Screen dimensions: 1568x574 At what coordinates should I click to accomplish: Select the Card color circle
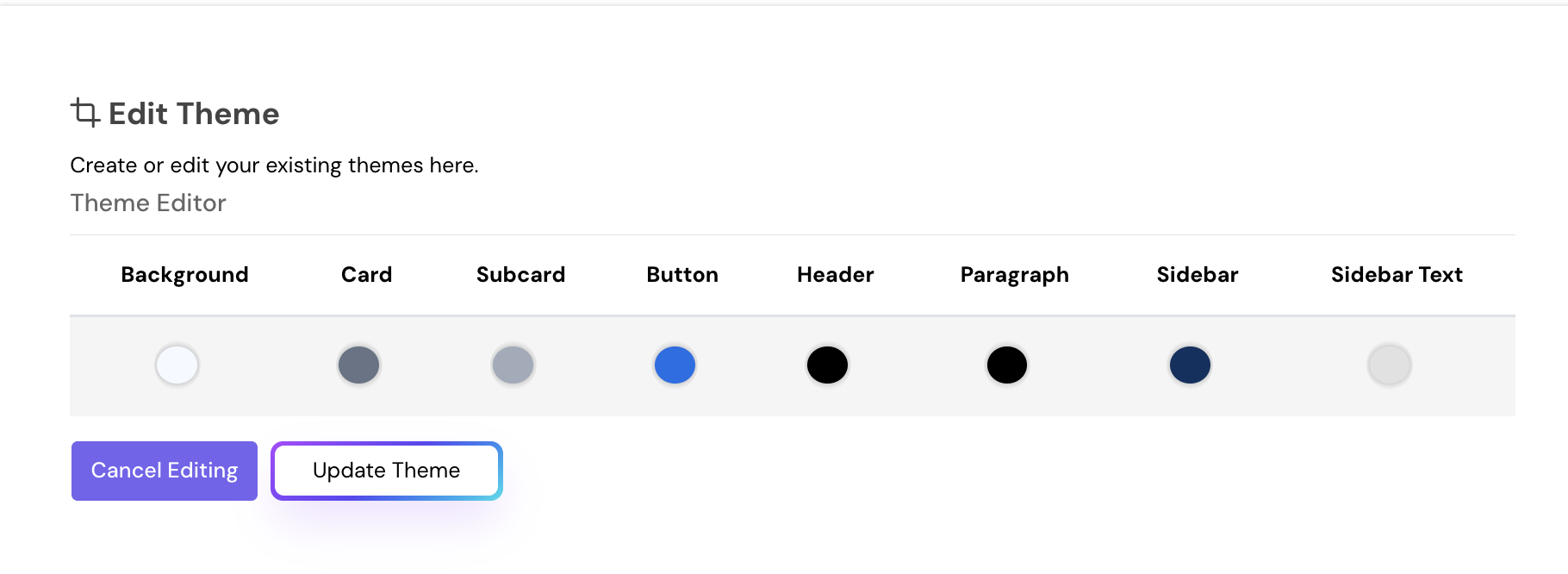359,365
